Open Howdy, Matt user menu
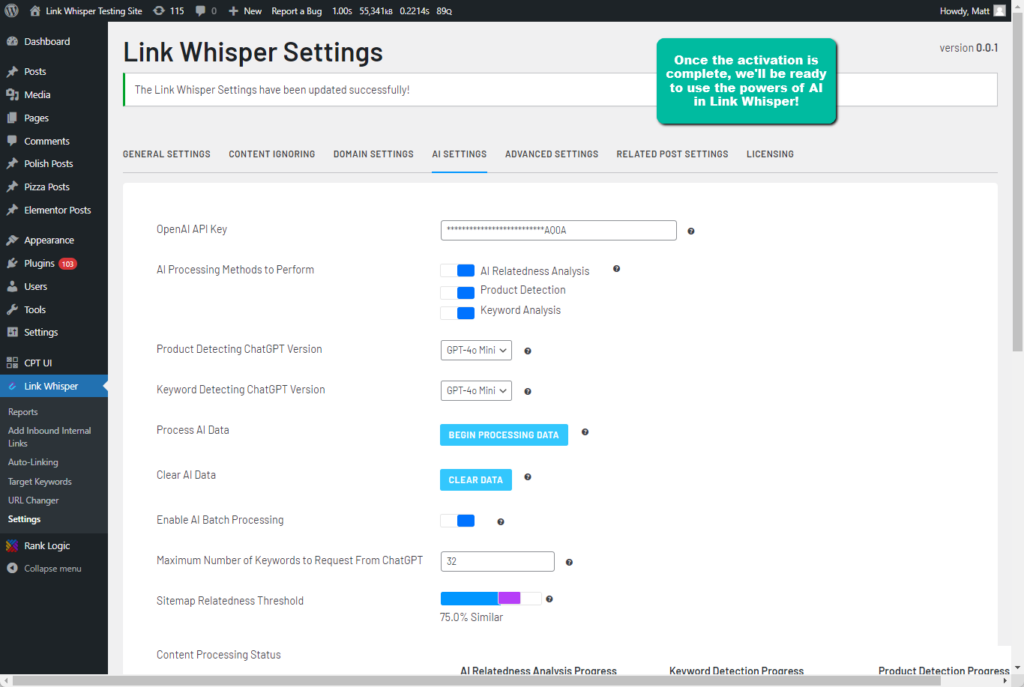 click(x=972, y=10)
